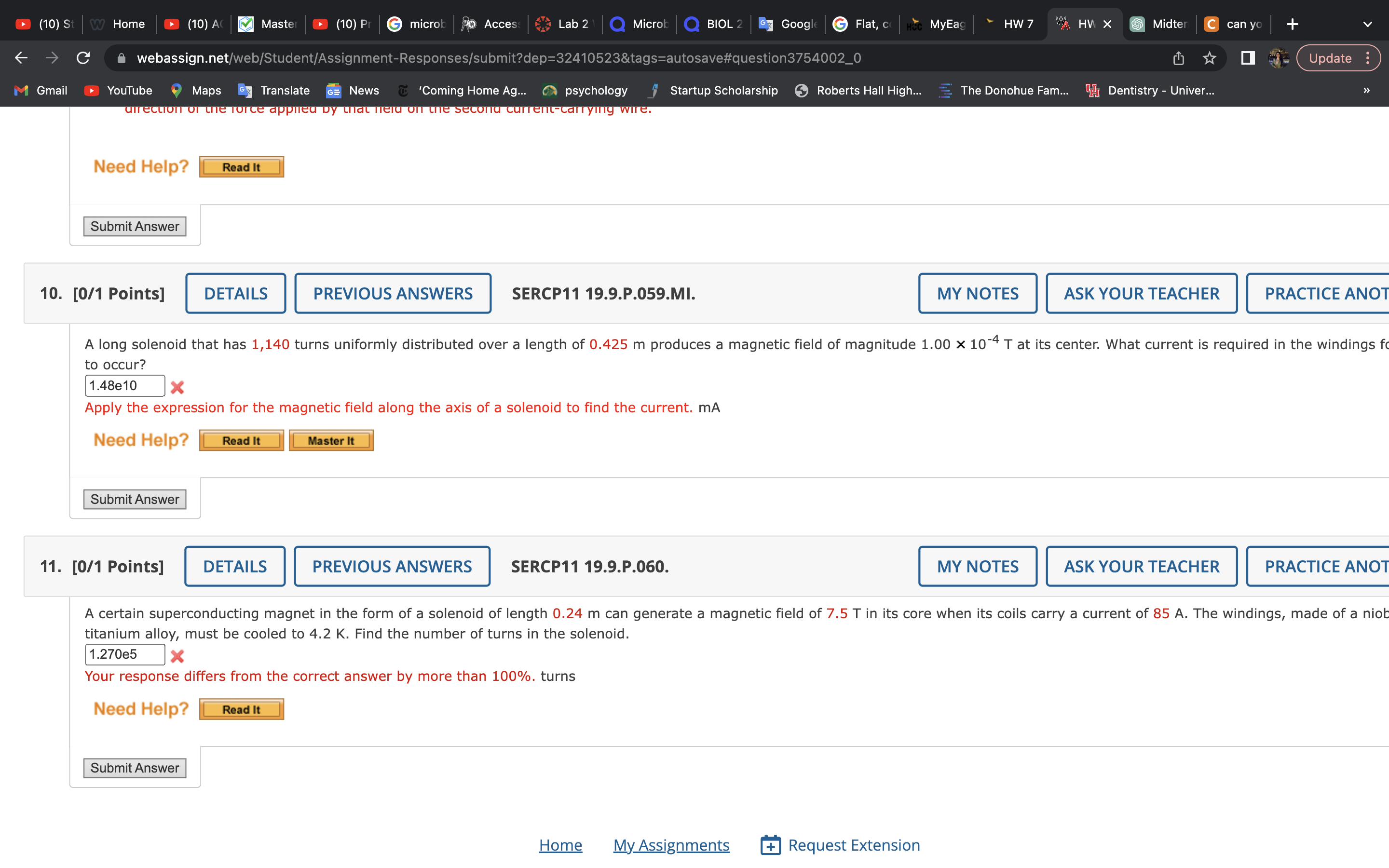This screenshot has width=1389, height=868.
Task: Click the share page icon in address bar
Action: click(1178, 58)
